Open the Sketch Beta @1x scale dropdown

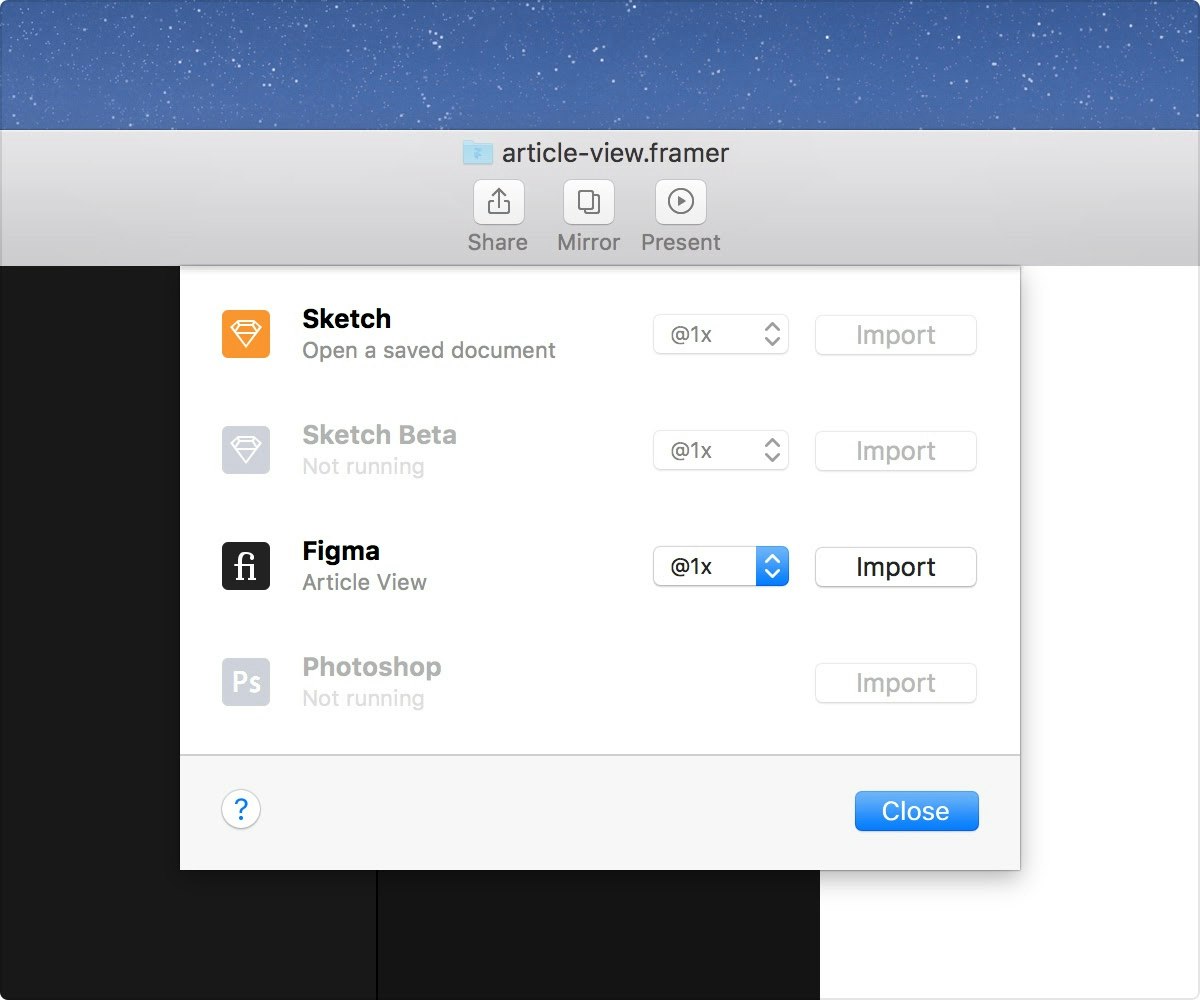[721, 451]
